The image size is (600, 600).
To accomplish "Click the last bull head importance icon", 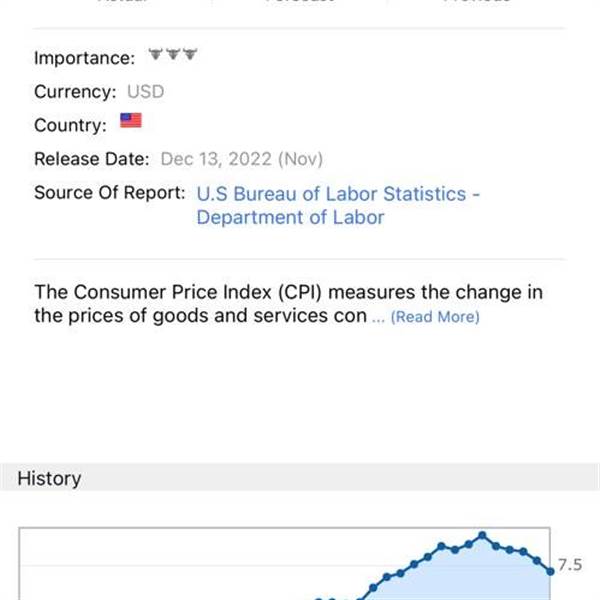I will click(x=190, y=54).
